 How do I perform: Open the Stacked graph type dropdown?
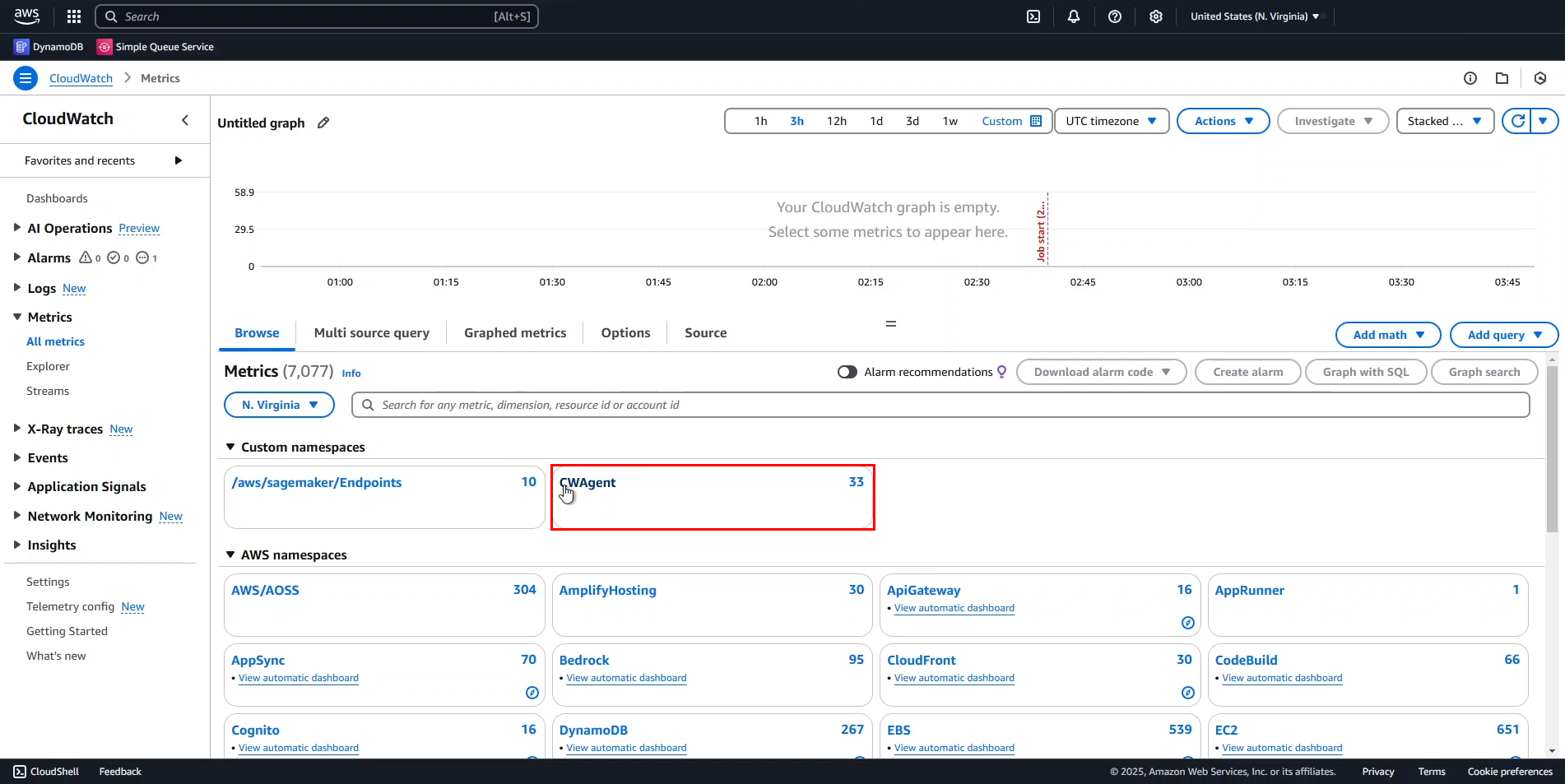pyautogui.click(x=1444, y=121)
